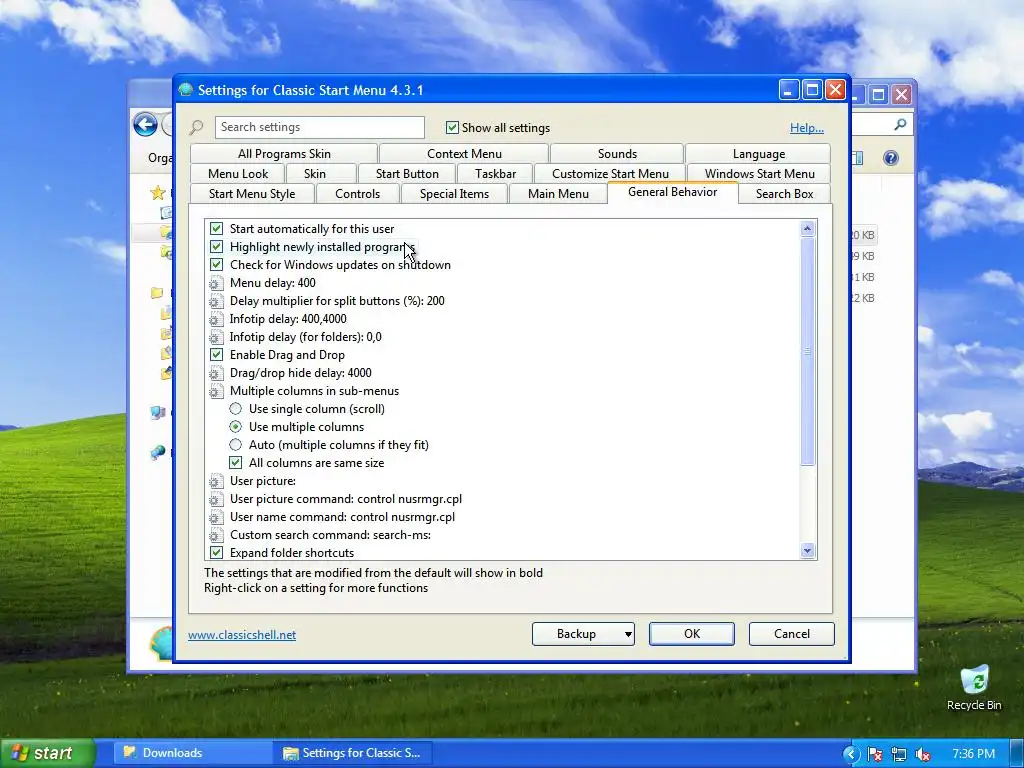Click the settings list scrollbar thumb

coord(807,351)
